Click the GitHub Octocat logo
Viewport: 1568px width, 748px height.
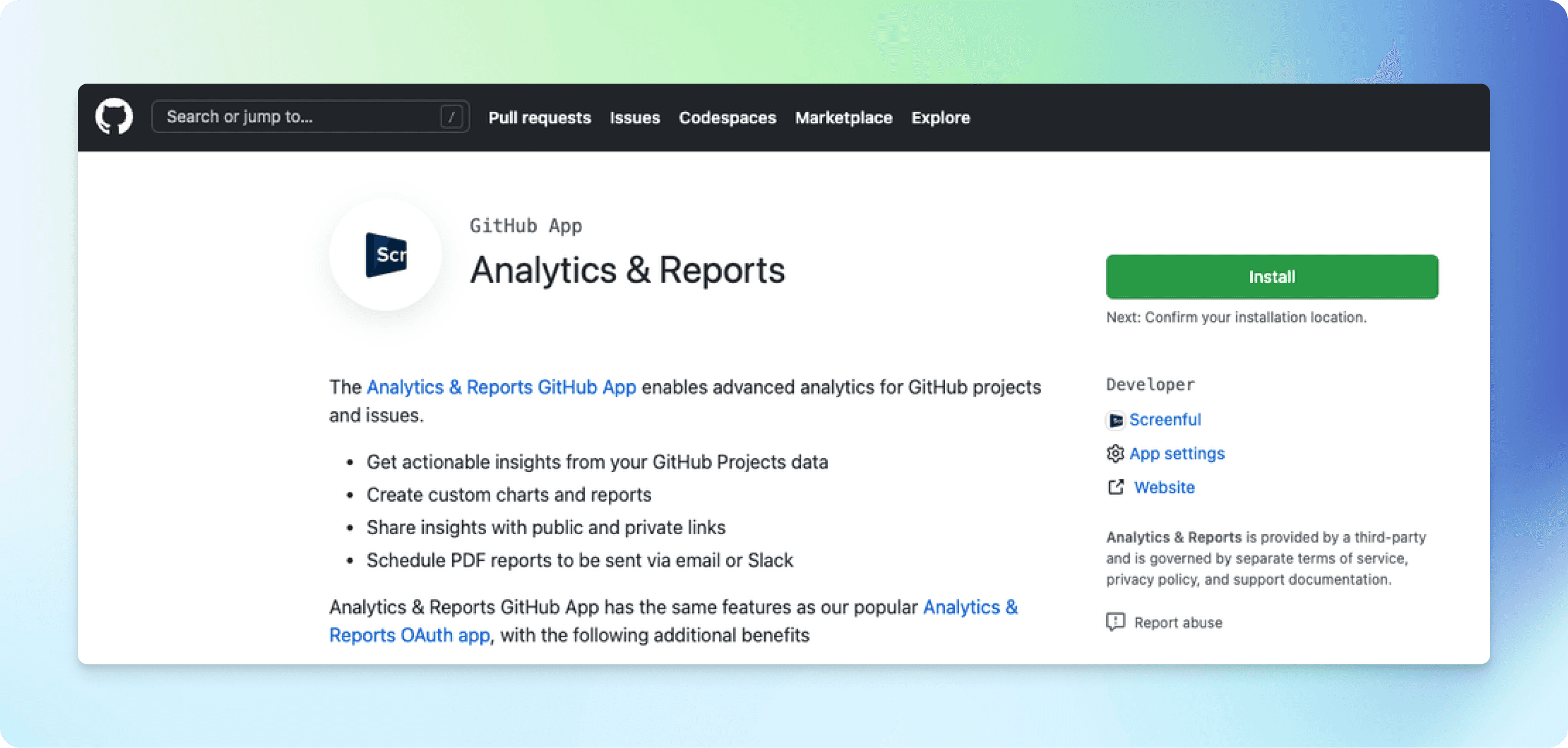click(114, 116)
